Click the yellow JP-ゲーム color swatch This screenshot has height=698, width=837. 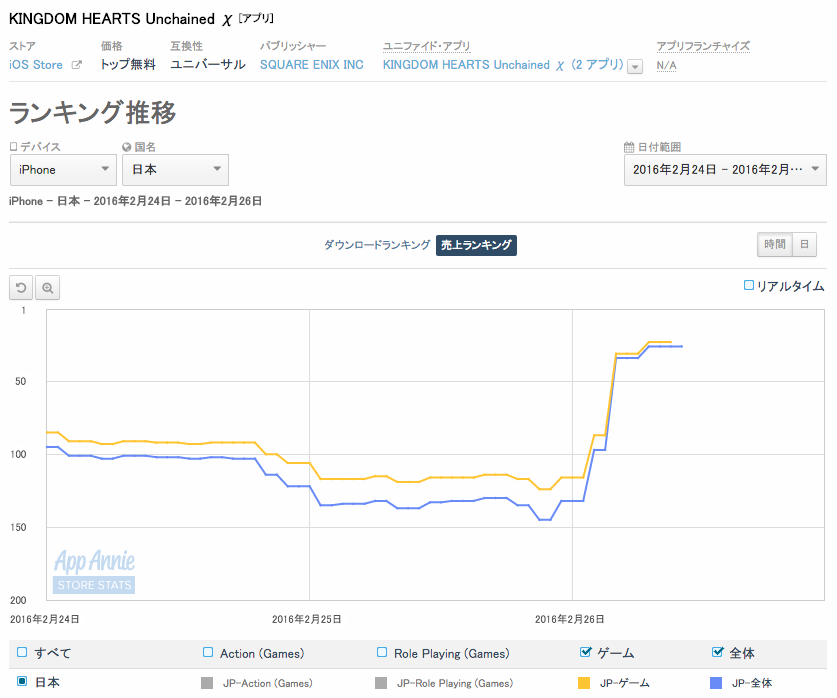pos(584,683)
